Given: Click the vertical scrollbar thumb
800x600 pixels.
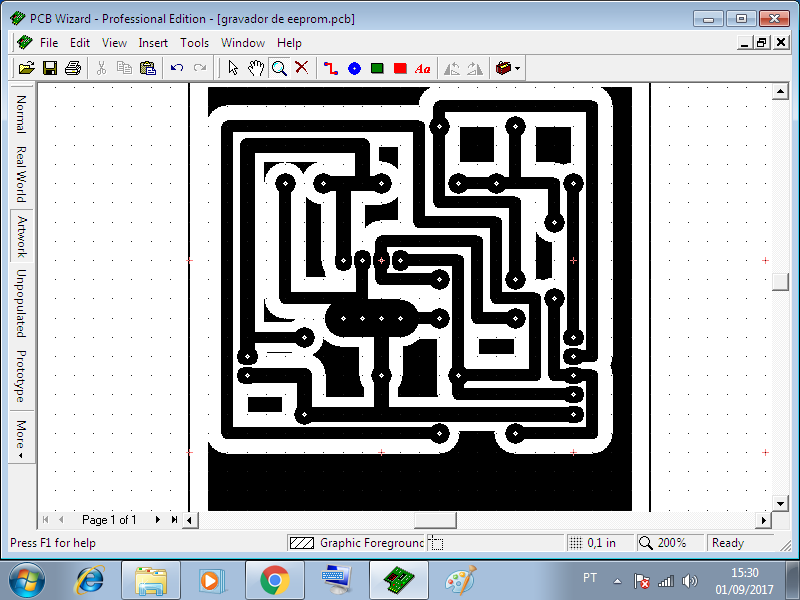Looking at the screenshot, I should point(780,281).
